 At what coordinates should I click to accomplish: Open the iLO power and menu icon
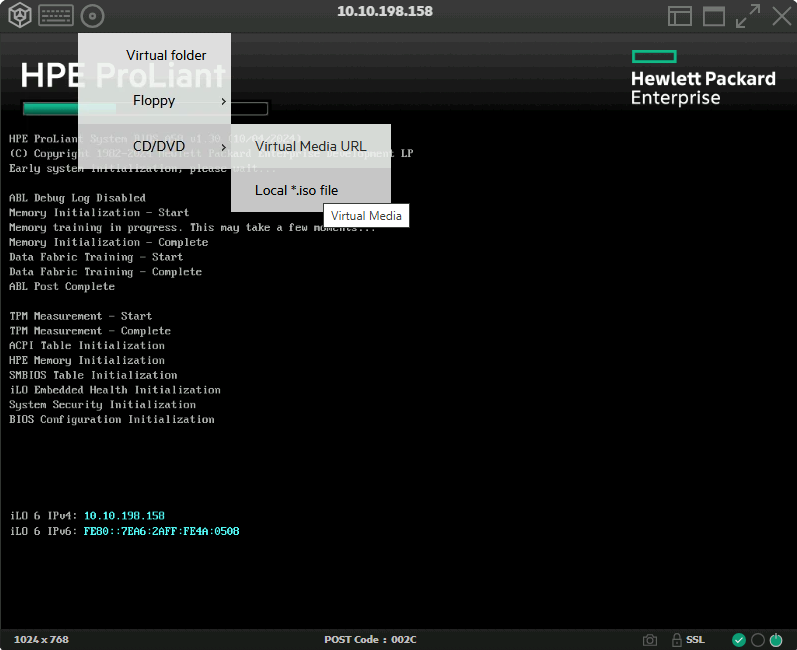click(x=20, y=15)
